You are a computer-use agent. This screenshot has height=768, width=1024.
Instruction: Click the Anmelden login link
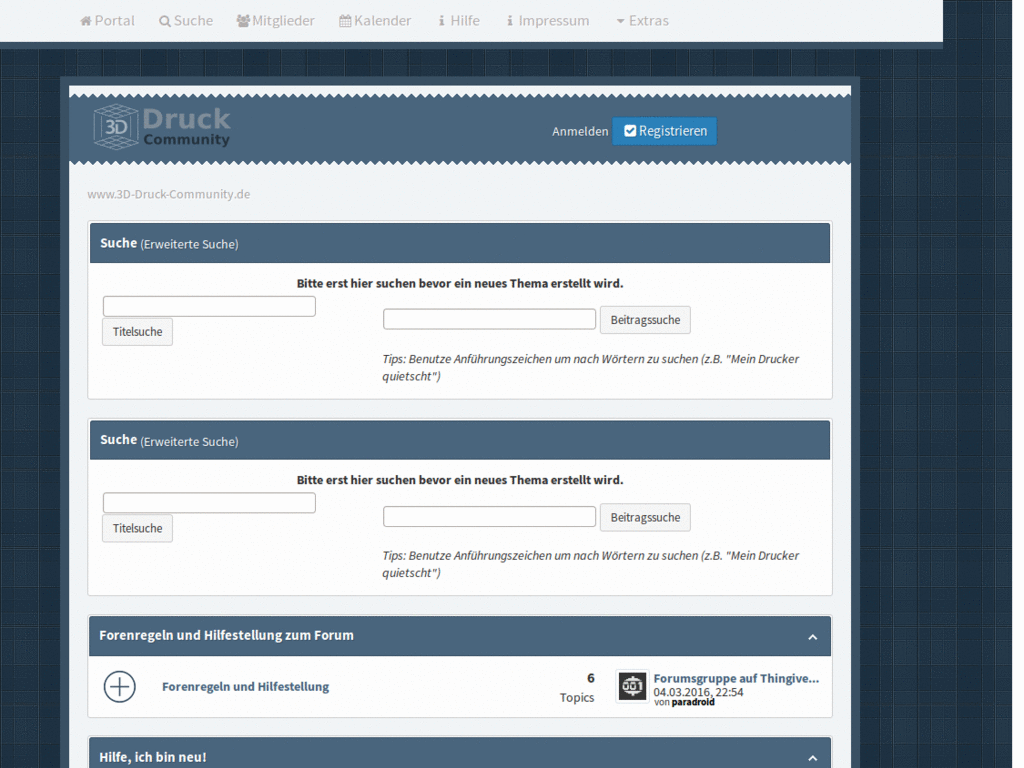coord(580,131)
